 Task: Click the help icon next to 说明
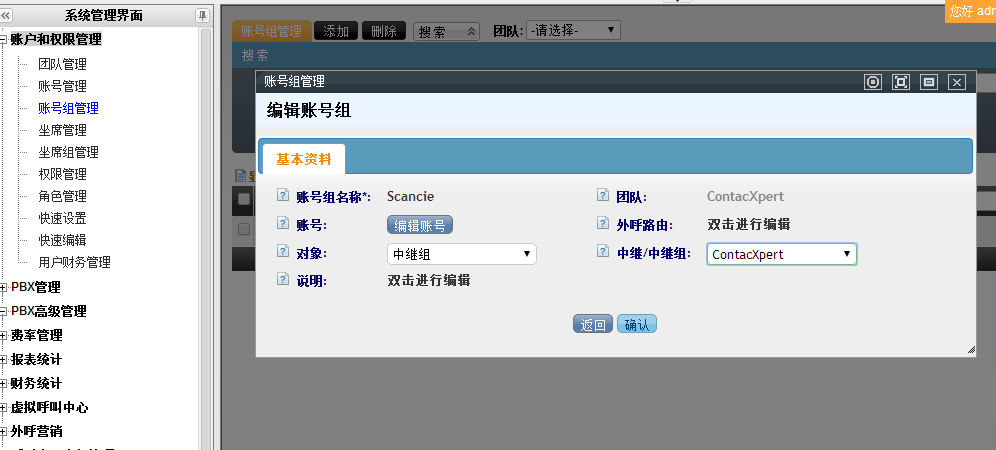pos(283,281)
